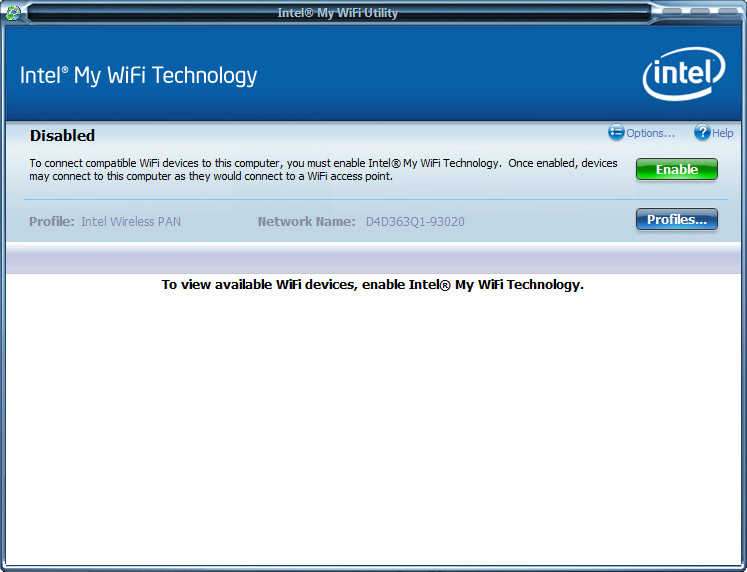Screen dimensions: 747x572
Task: Click the app icon in title bar
Action: (x=12, y=12)
